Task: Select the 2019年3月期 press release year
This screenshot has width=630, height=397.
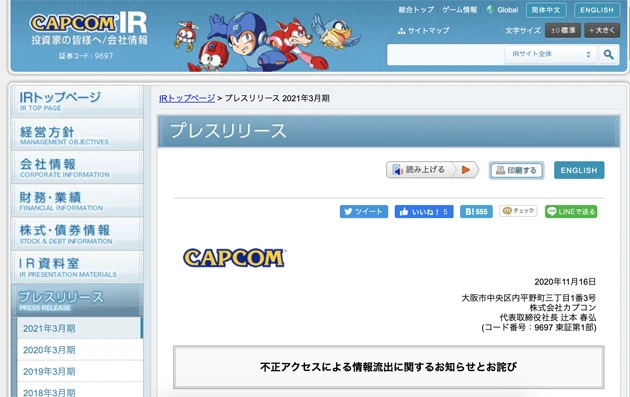Action: pyautogui.click(x=80, y=371)
